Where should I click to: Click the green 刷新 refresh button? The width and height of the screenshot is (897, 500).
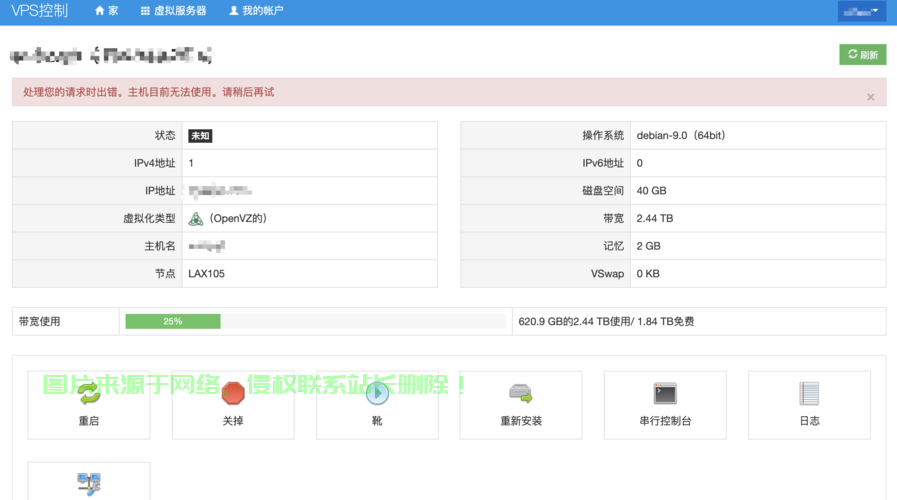pos(863,54)
